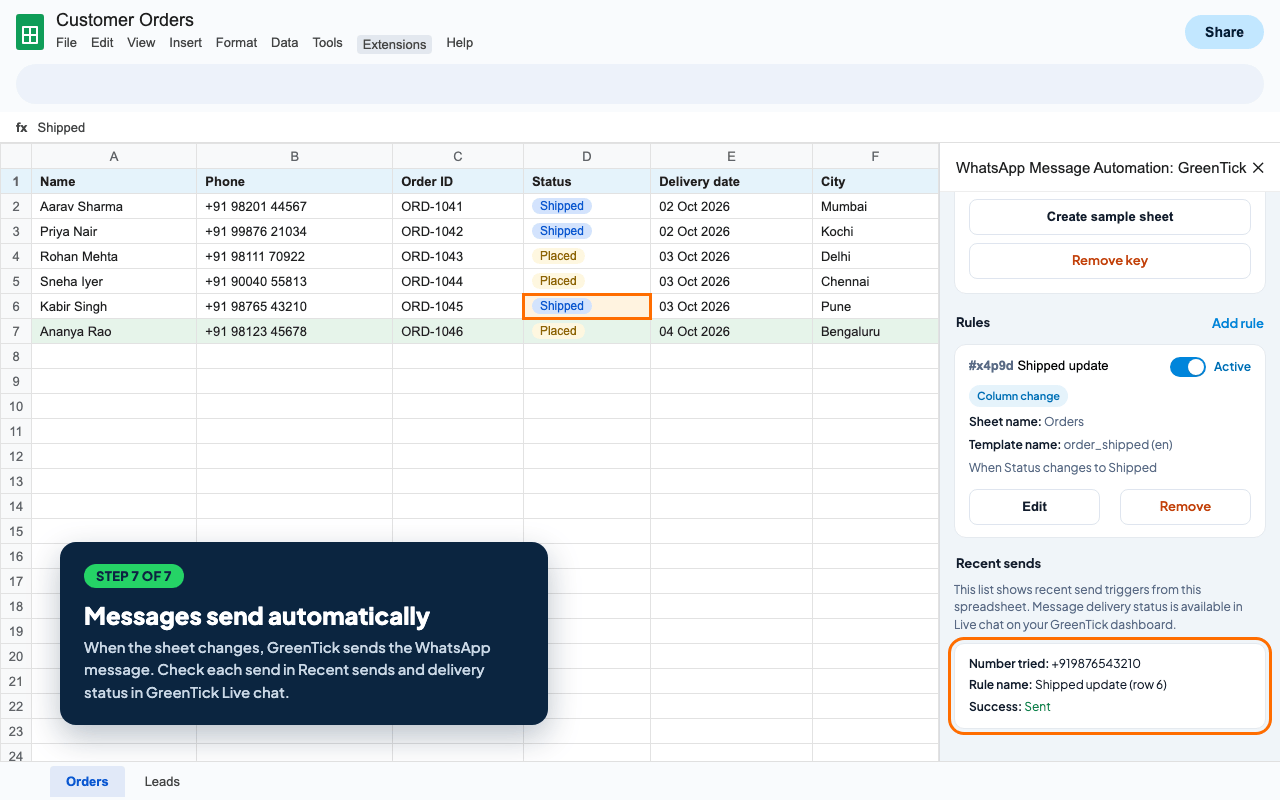Open the Format menu
This screenshot has height=800, width=1280.
click(x=236, y=43)
